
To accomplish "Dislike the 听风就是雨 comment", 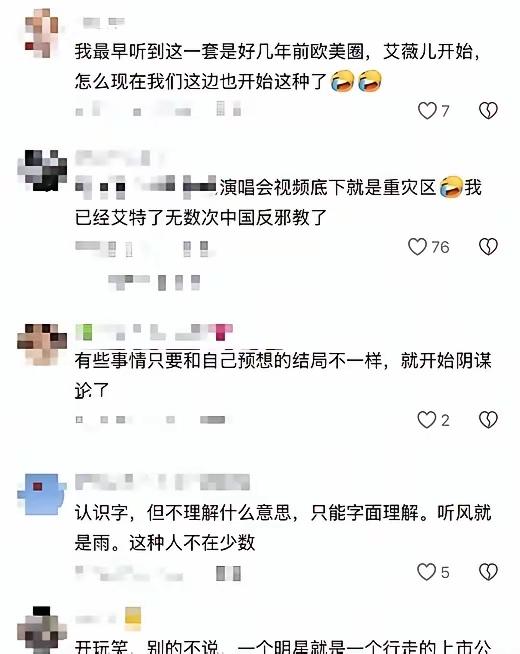I will pyautogui.click(x=488, y=572).
